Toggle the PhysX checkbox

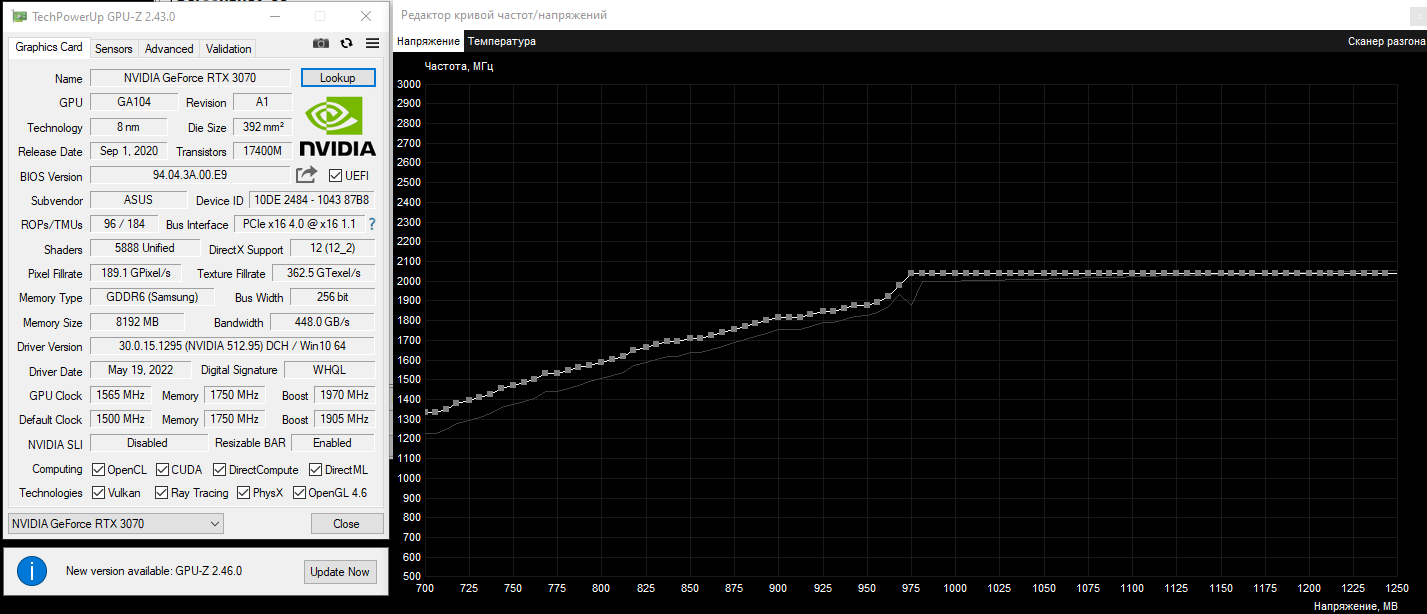pyautogui.click(x=243, y=493)
